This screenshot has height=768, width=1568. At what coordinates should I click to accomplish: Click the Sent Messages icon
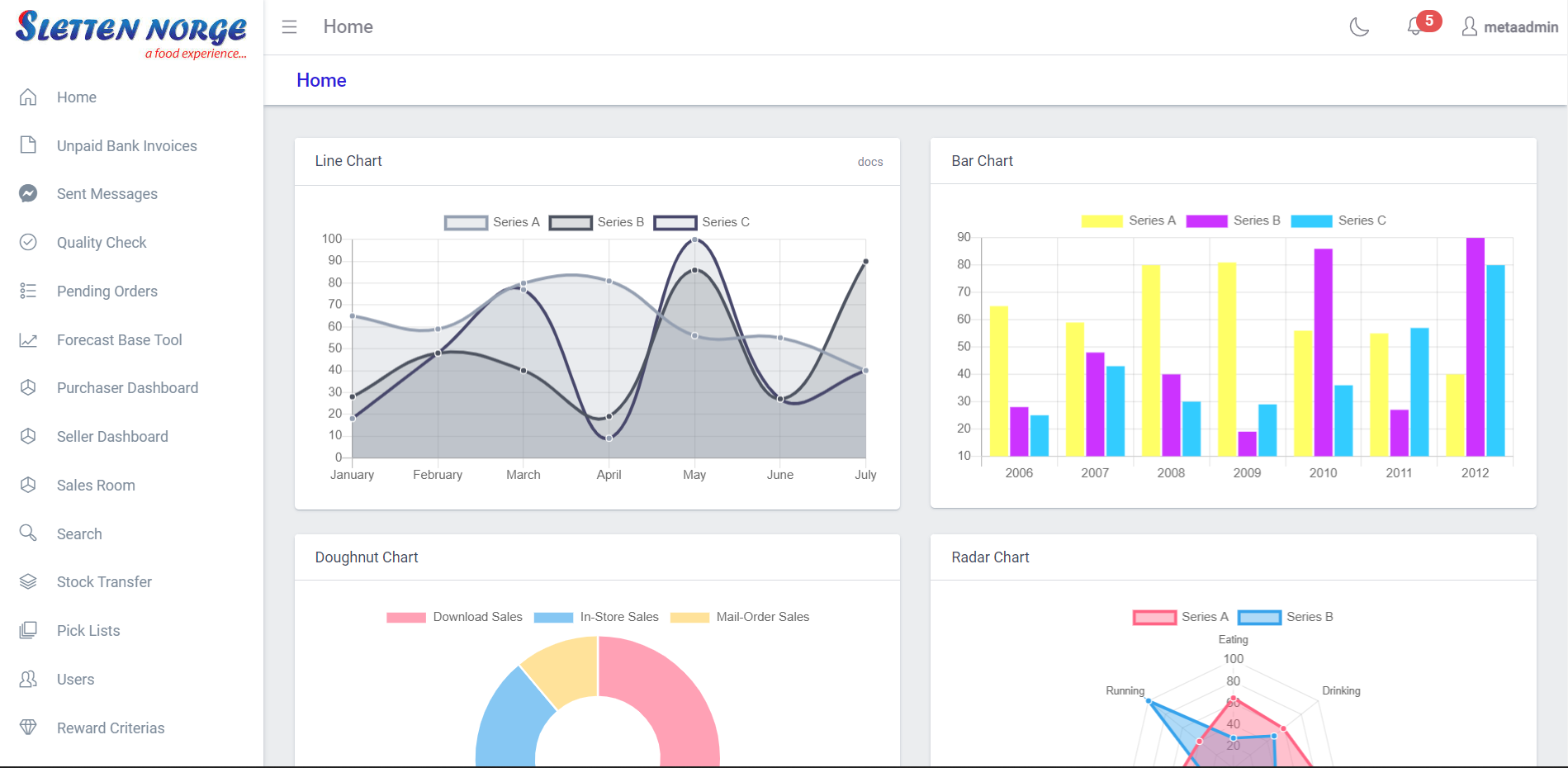(28, 193)
